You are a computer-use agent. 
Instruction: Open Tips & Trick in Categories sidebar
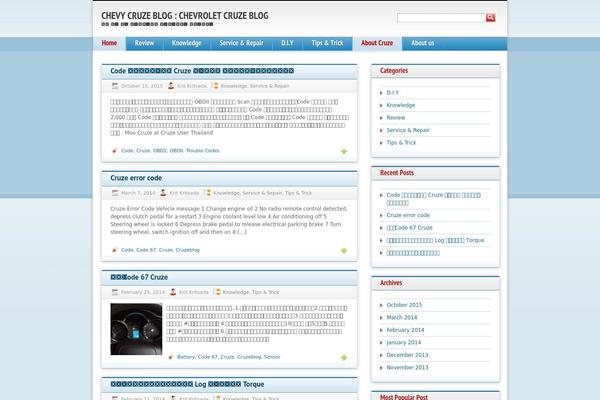[x=401, y=142]
